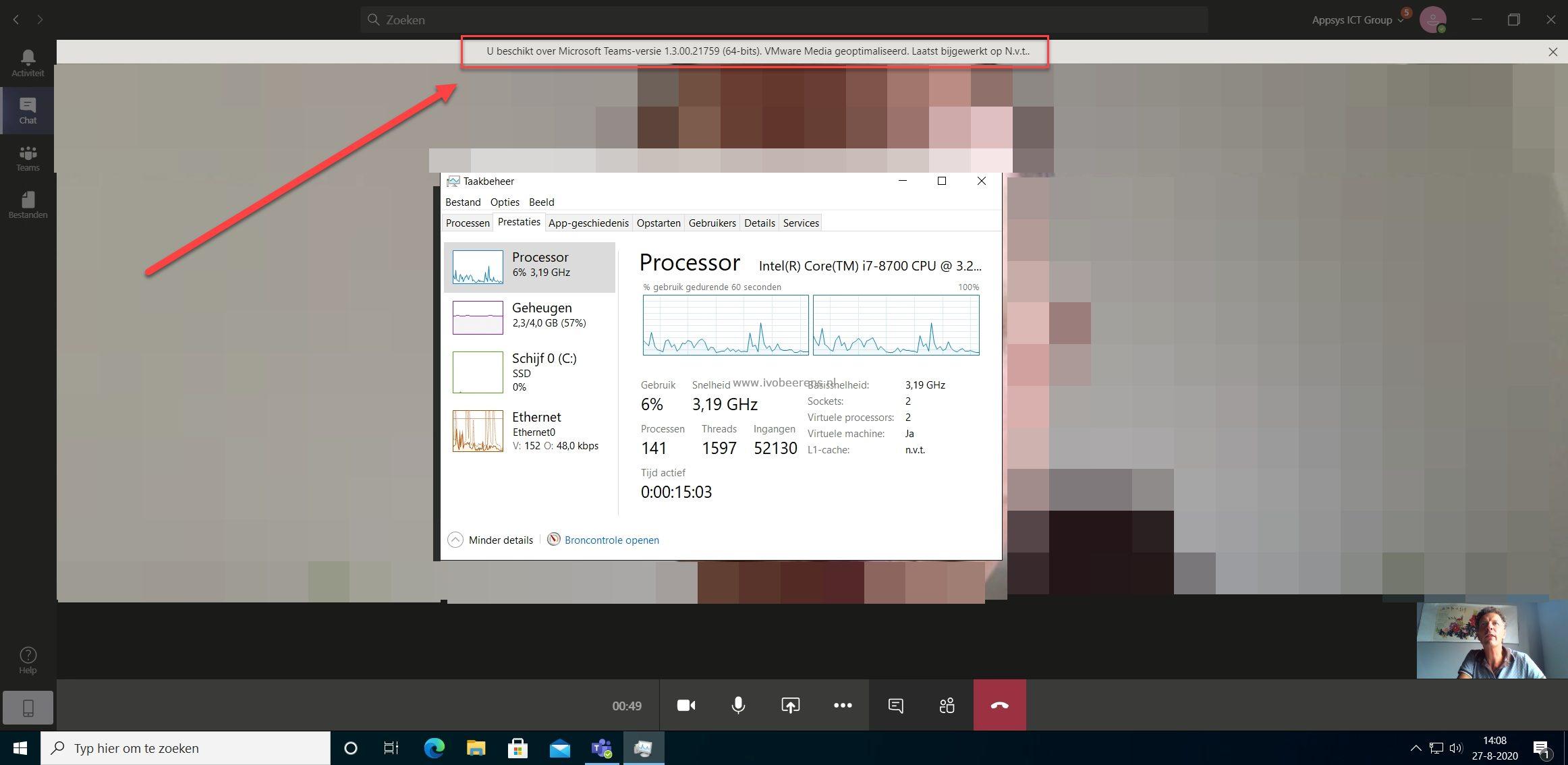Screen dimensions: 1568x765
Task: Switch to the Opstarten tab
Action: [659, 223]
